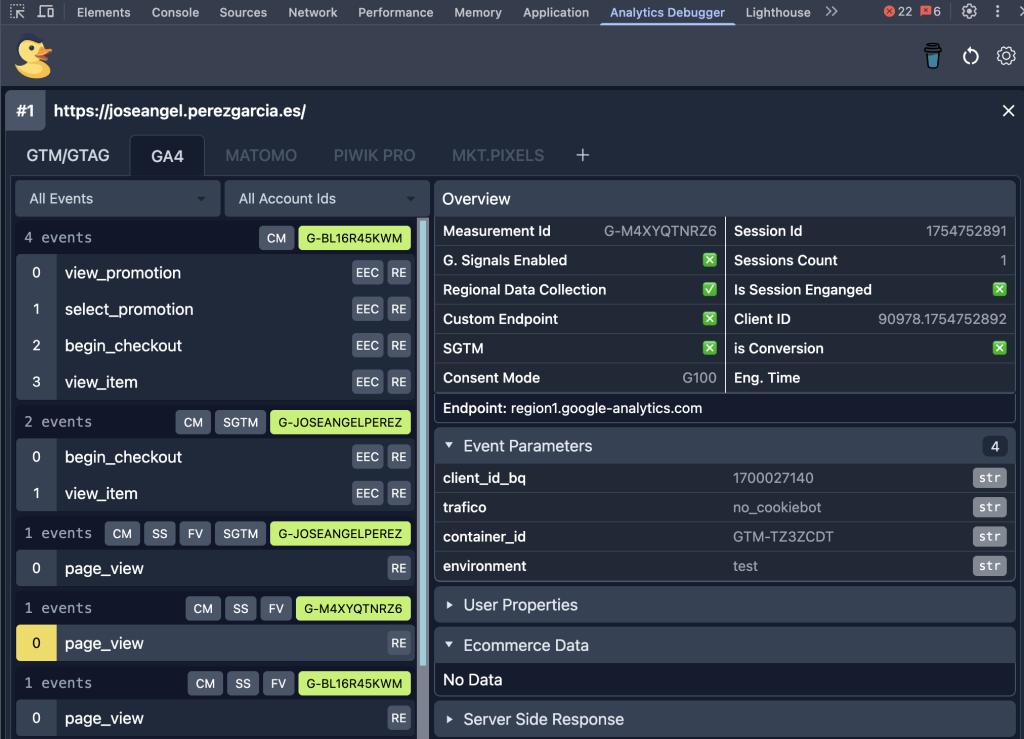This screenshot has height=739, width=1024.
Task: Toggle Custom Endpoint indicator
Action: click(x=710, y=319)
